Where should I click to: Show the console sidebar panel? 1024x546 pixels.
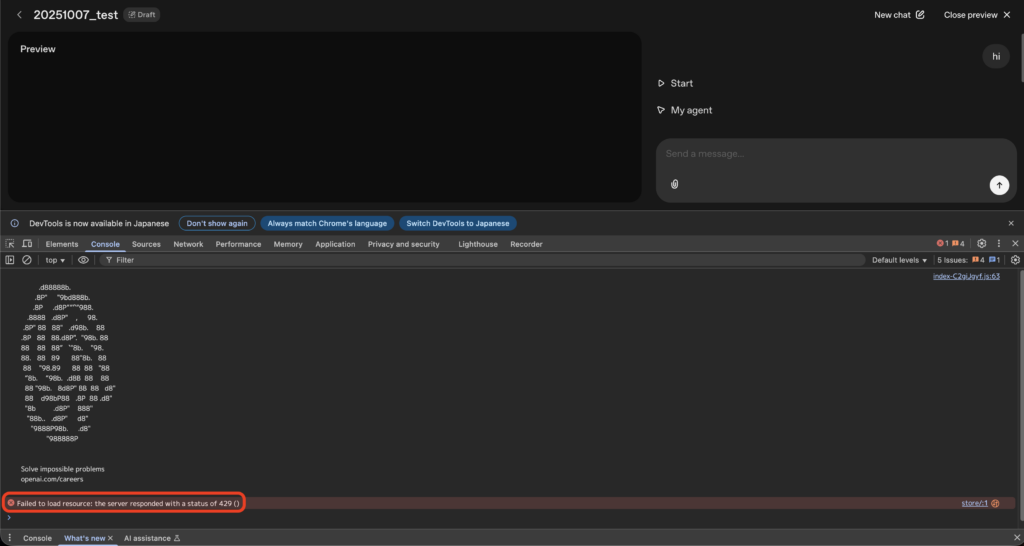(10, 260)
